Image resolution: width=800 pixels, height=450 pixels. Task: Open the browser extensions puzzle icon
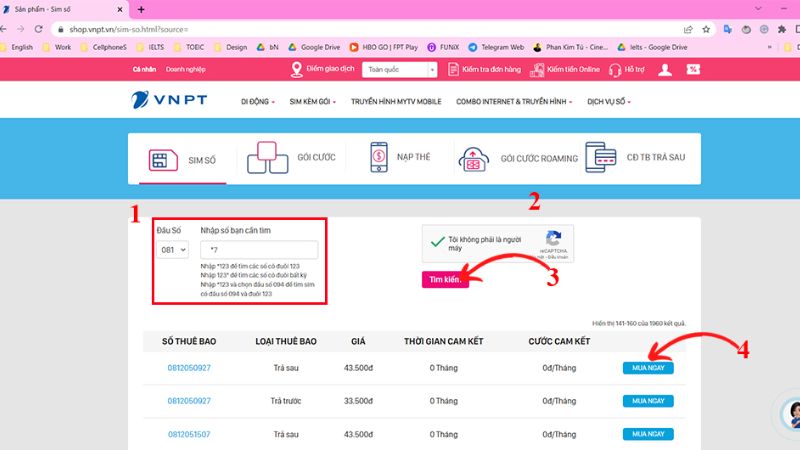click(x=782, y=29)
